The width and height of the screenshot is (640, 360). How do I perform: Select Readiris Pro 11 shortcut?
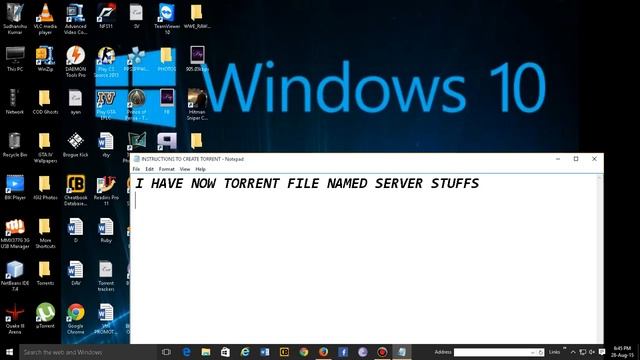pos(106,191)
